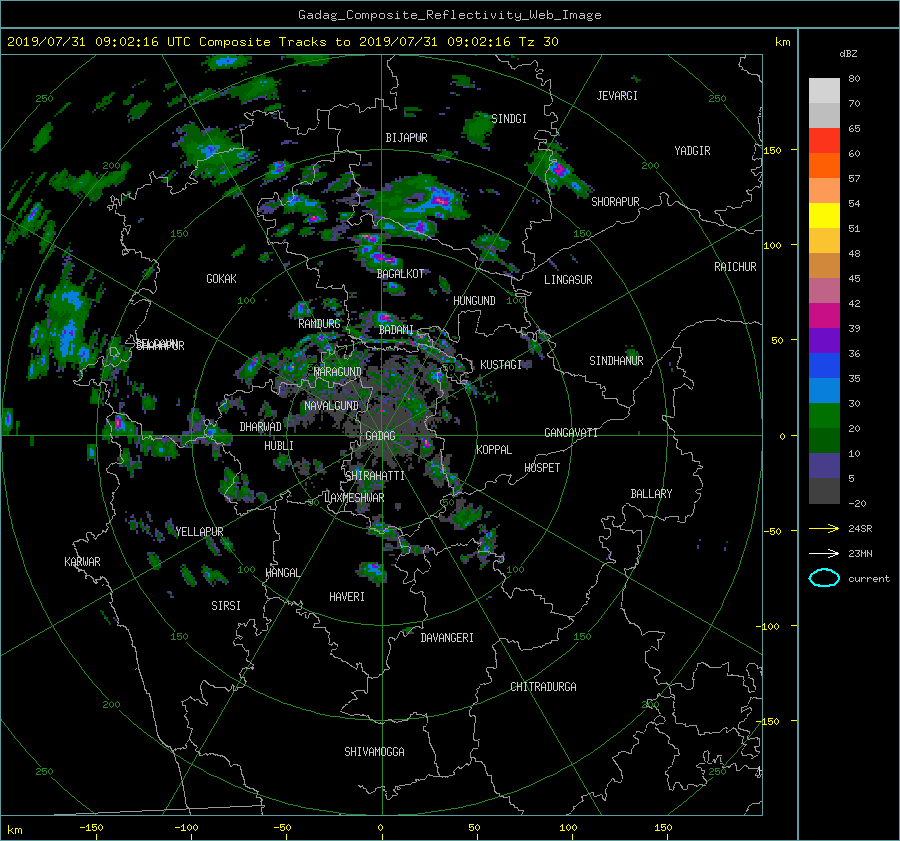Select the brown 45-48 dBZ color band
The image size is (900, 841).
824,266
